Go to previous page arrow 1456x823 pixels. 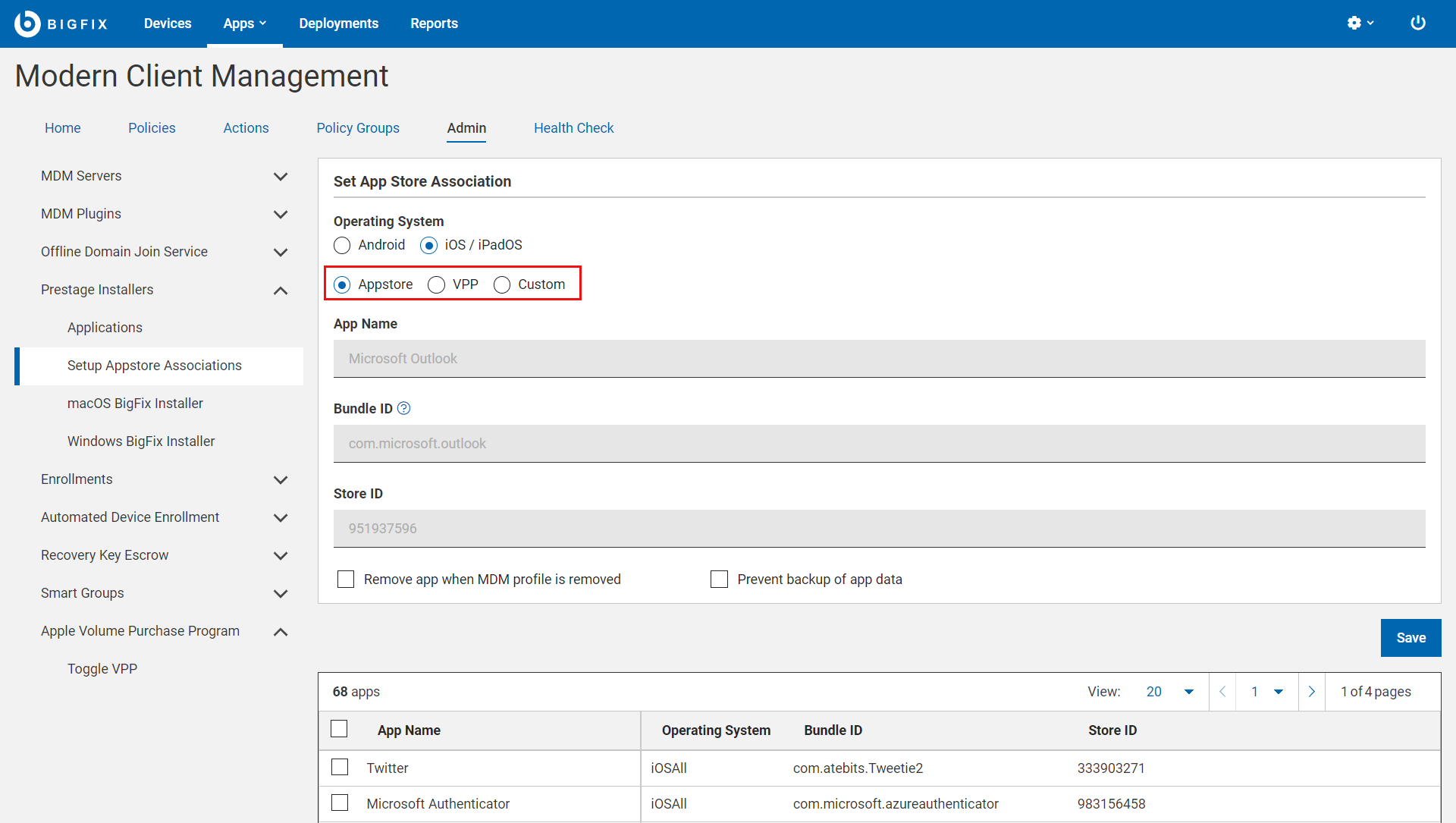1222,692
